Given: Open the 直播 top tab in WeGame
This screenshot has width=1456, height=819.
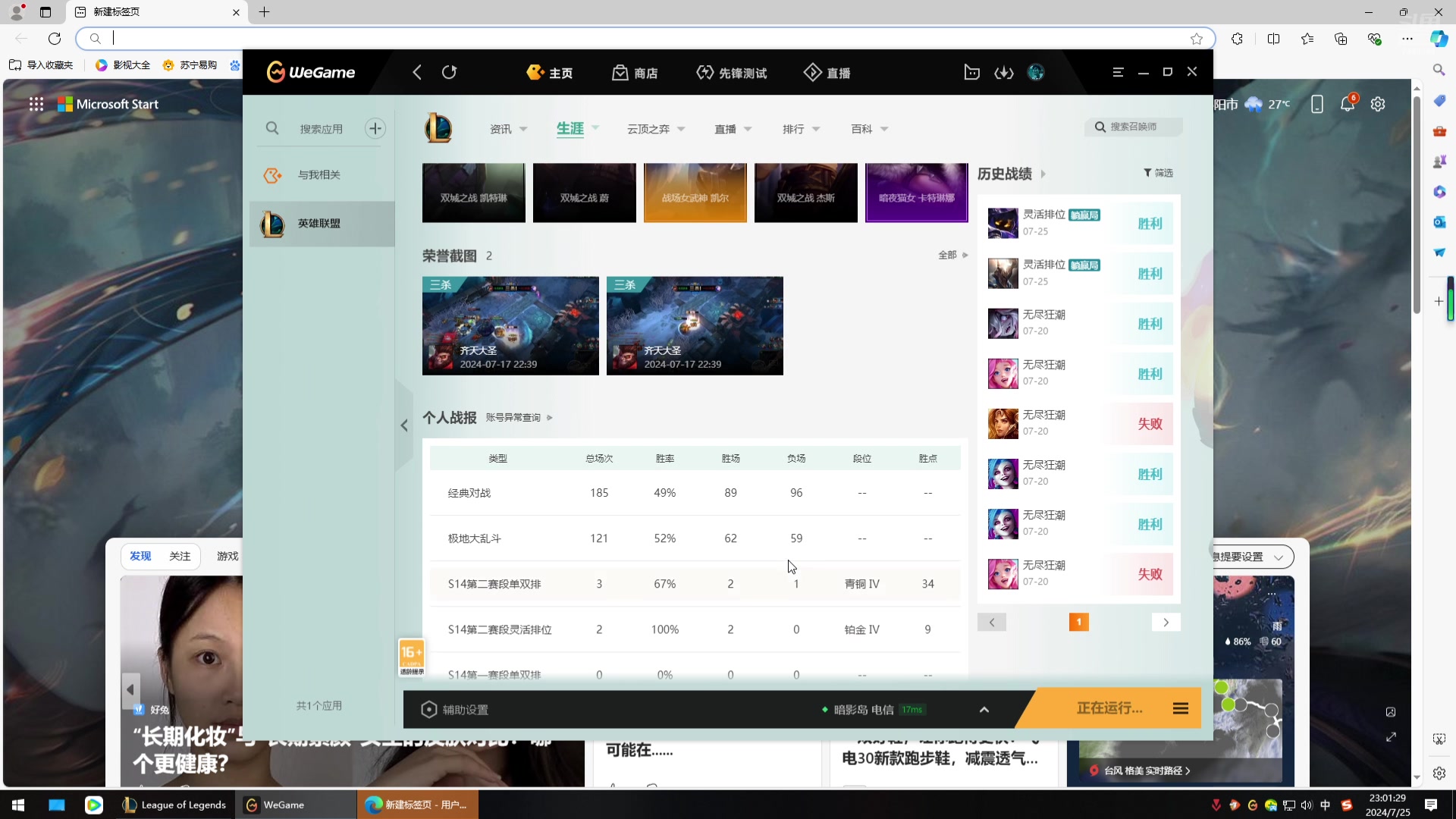Looking at the screenshot, I should point(827,73).
